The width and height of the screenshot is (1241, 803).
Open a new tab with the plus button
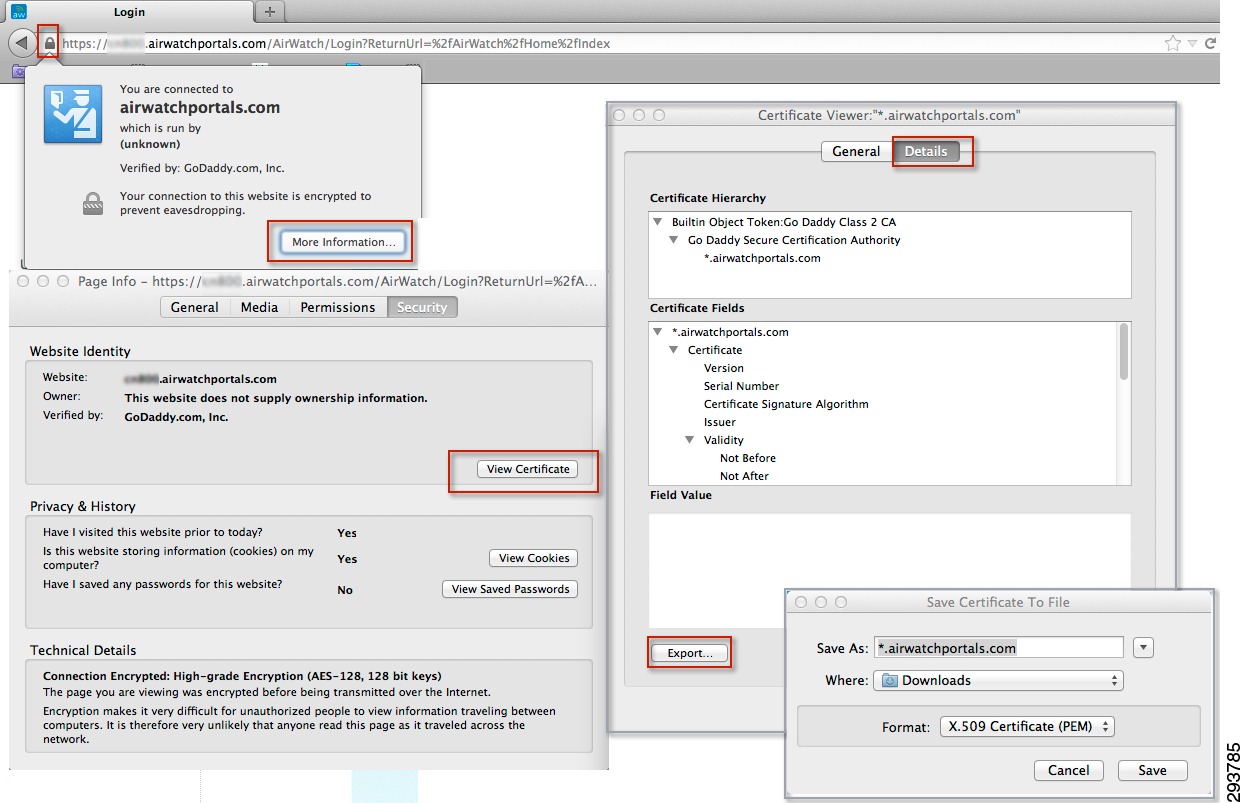pyautogui.click(x=269, y=12)
